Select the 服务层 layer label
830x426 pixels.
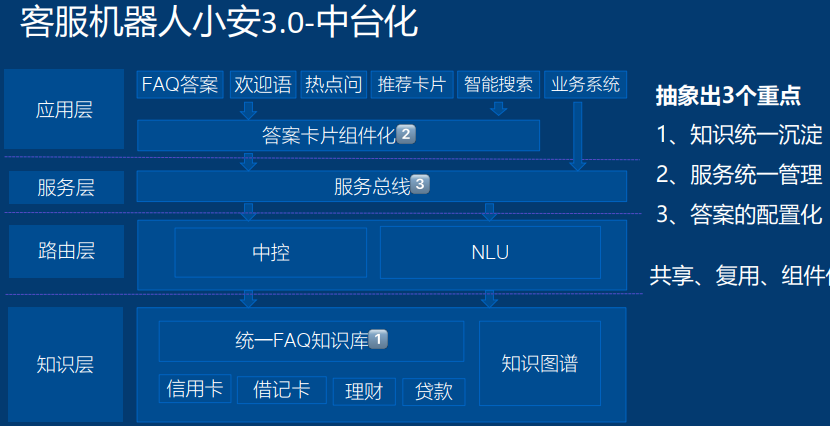pos(66,187)
